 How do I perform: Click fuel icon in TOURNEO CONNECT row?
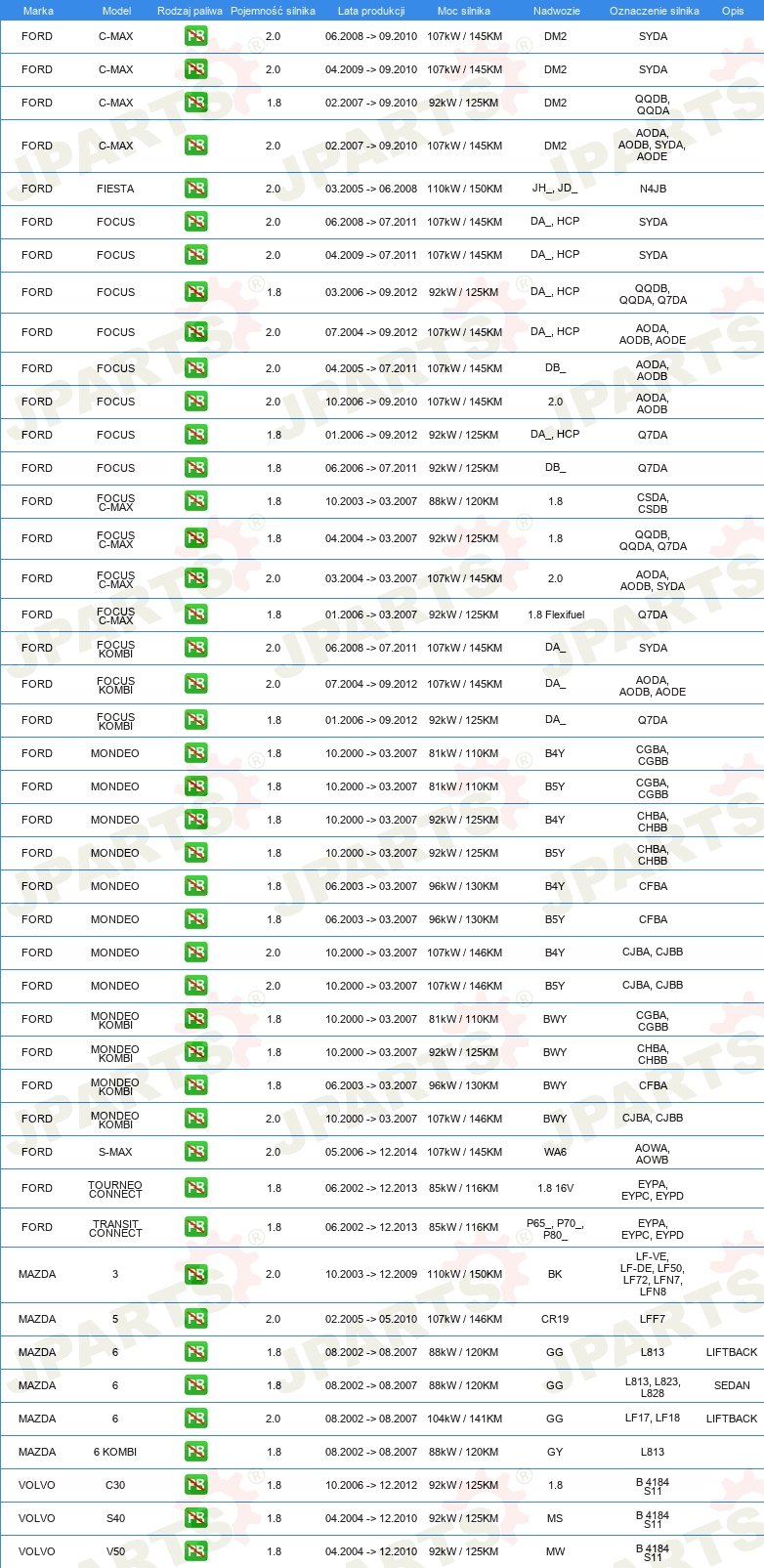(x=195, y=1188)
